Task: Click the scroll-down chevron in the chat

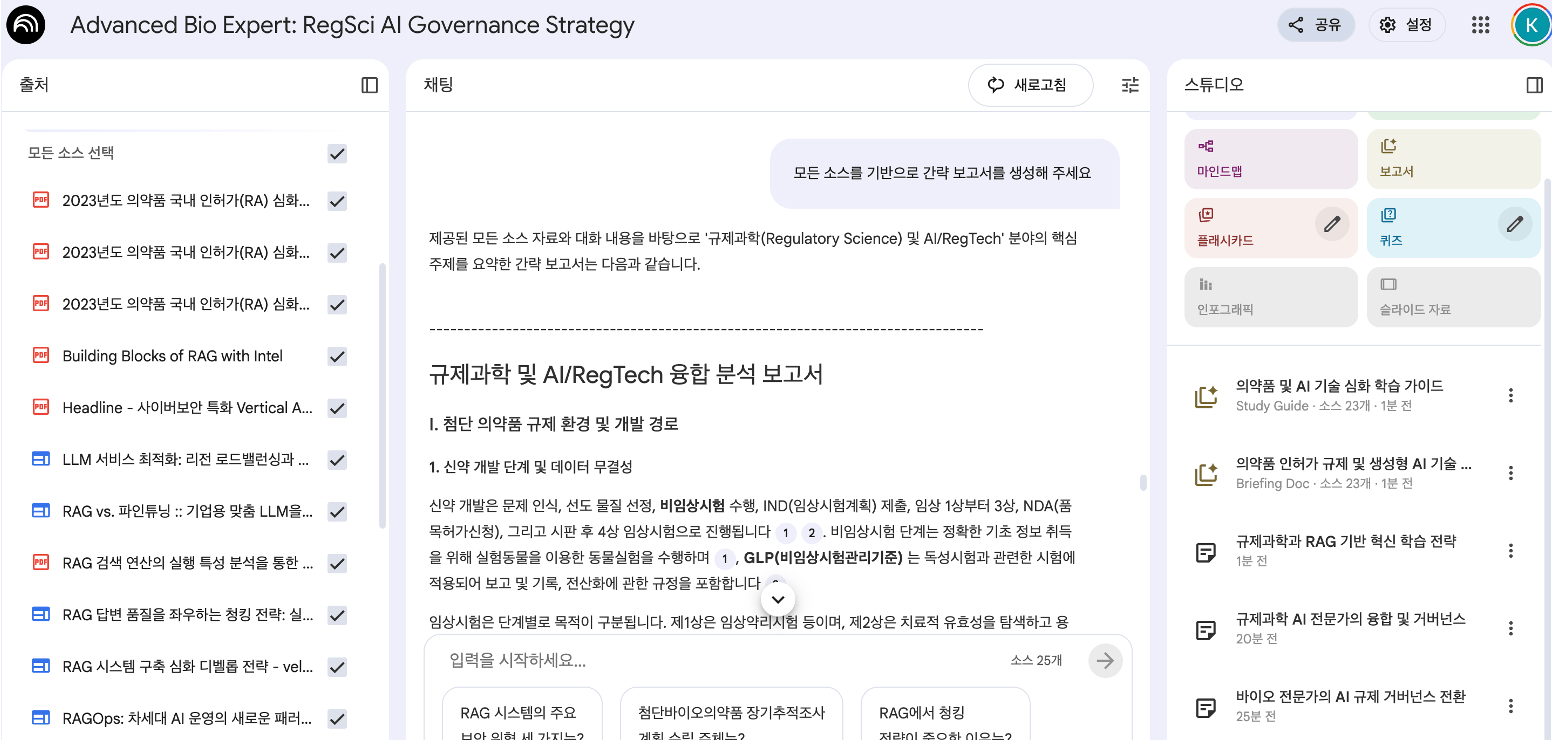Action: (x=777, y=598)
